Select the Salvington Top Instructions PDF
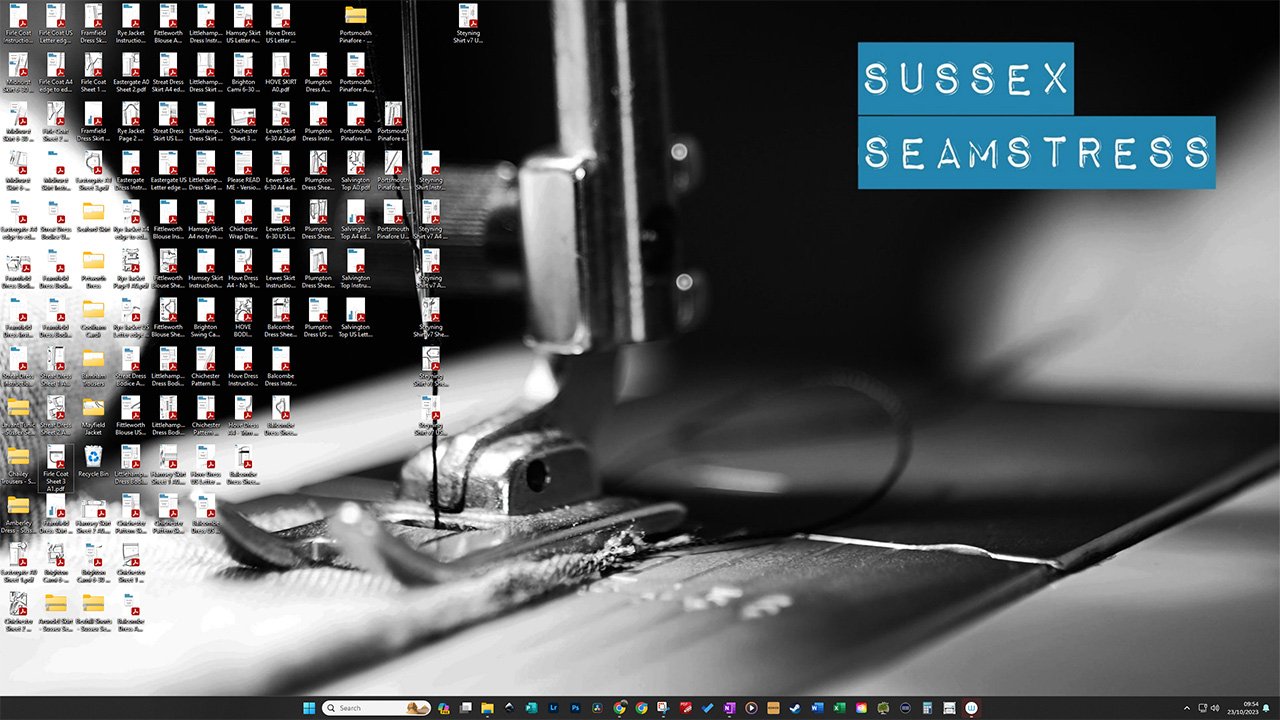Screen dimensions: 1280x720 click(355, 271)
